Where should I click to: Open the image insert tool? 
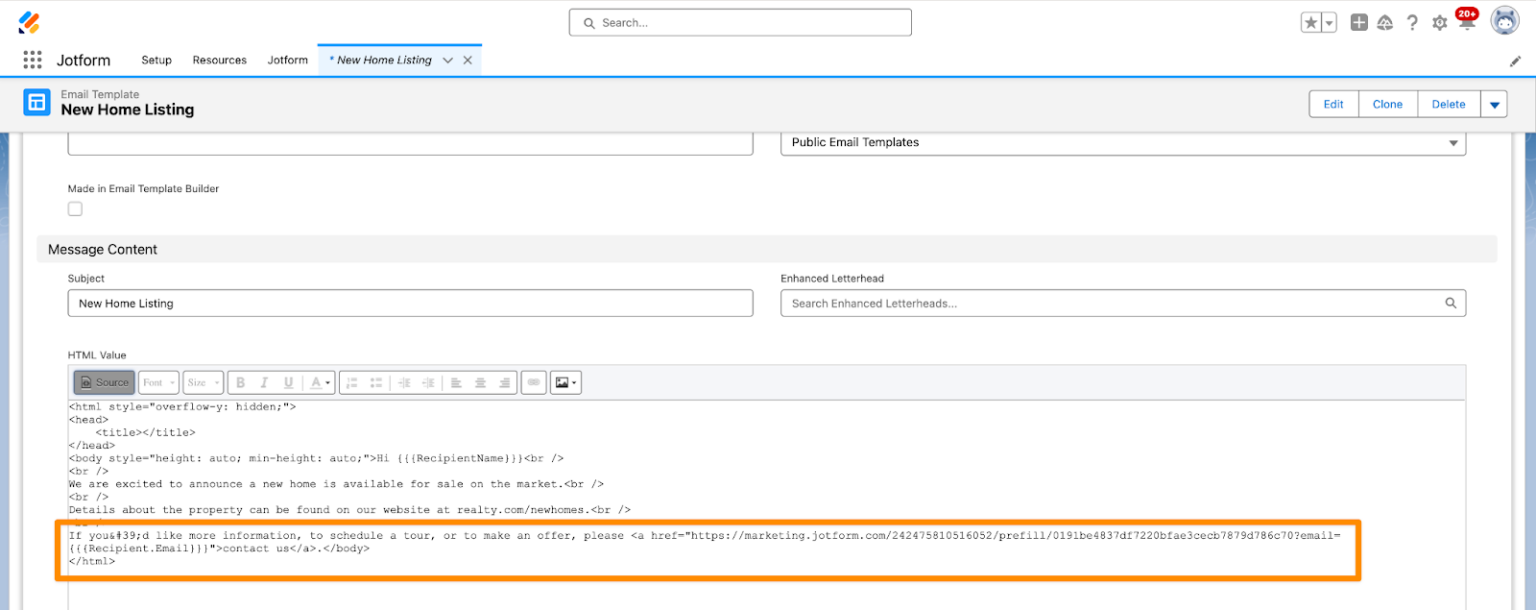point(561,382)
